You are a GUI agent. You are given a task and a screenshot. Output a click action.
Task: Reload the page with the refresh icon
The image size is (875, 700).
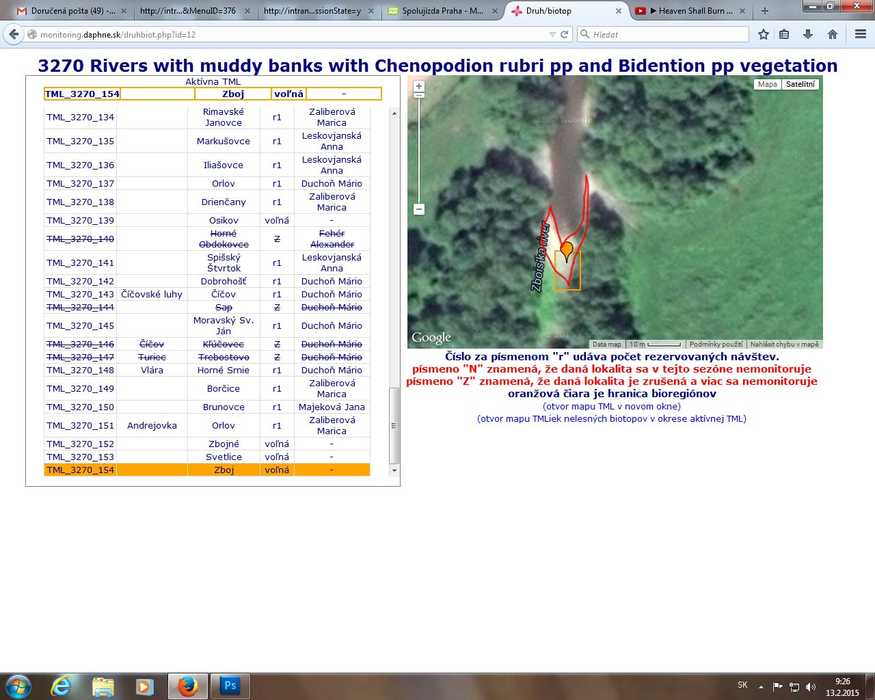click(564, 35)
